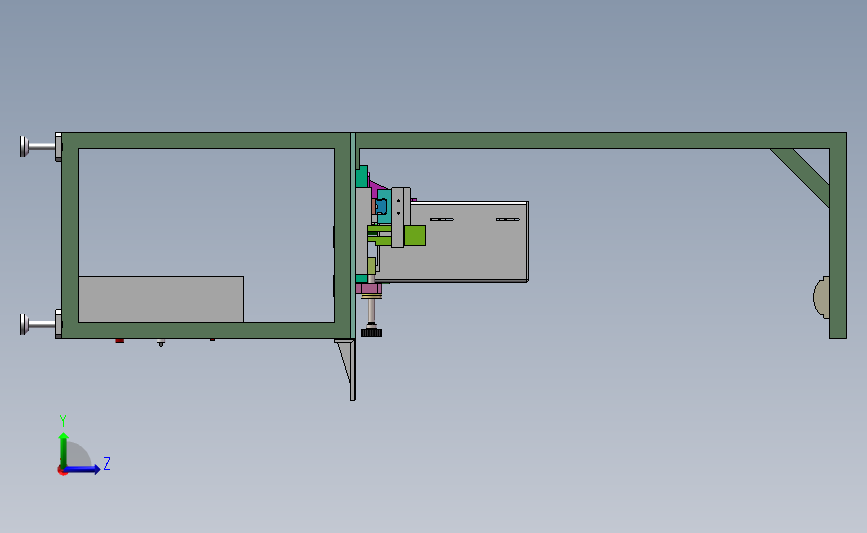Select the bright green square block
Image resolution: width=867 pixels, height=533 pixels.
(x=415, y=235)
